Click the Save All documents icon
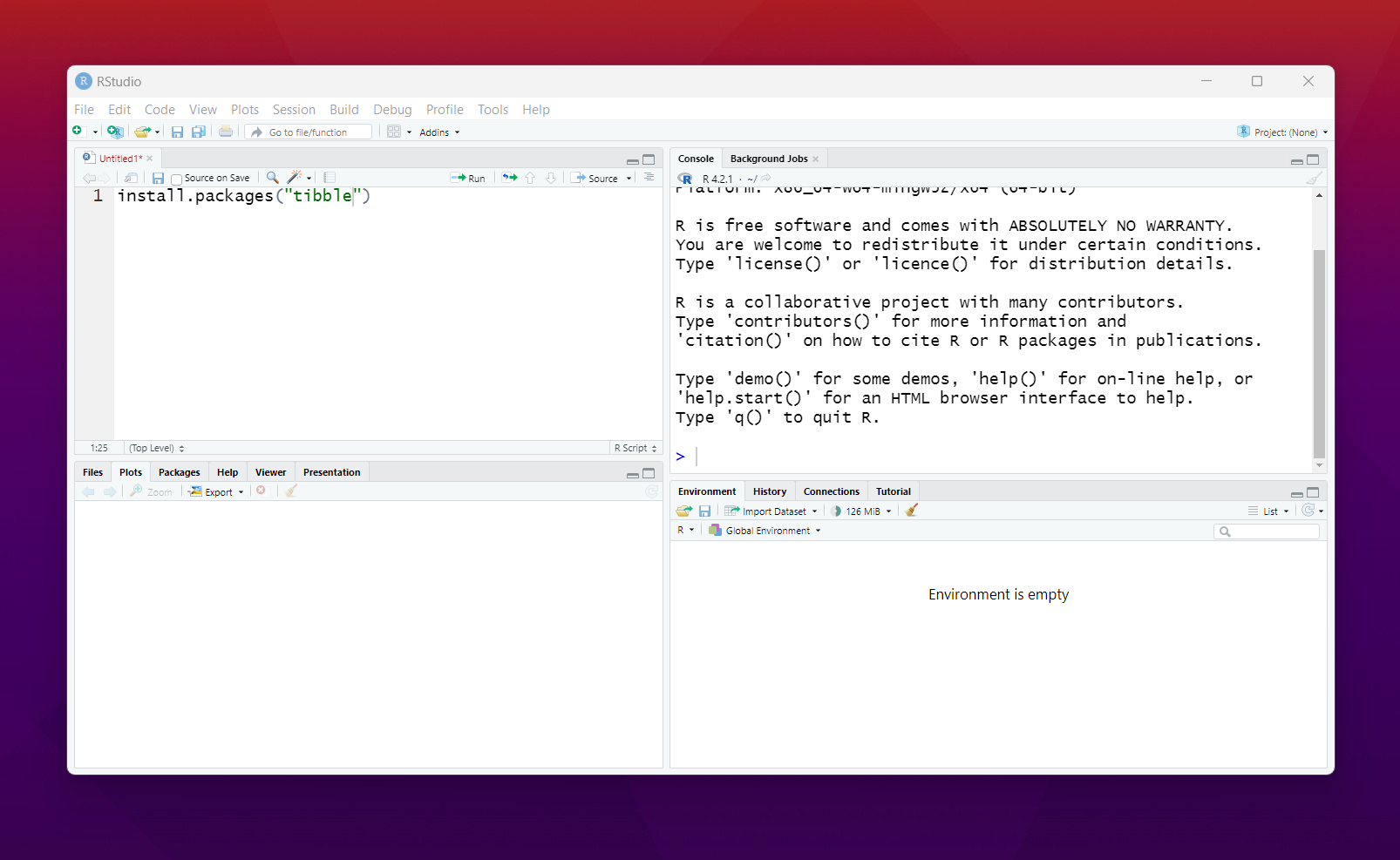 [199, 132]
